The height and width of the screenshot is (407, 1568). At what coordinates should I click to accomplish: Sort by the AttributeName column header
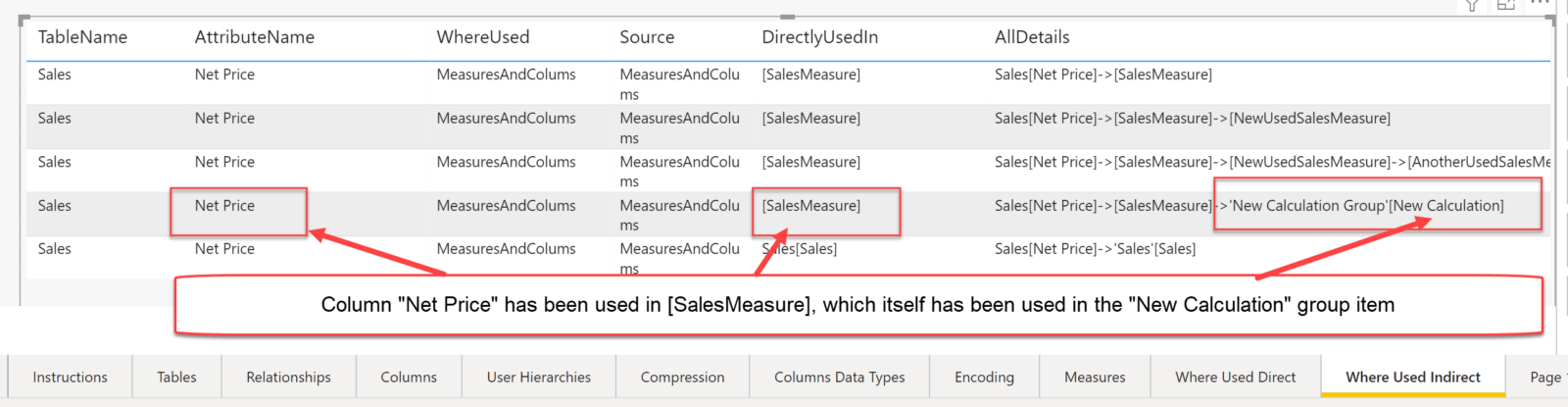[255, 37]
